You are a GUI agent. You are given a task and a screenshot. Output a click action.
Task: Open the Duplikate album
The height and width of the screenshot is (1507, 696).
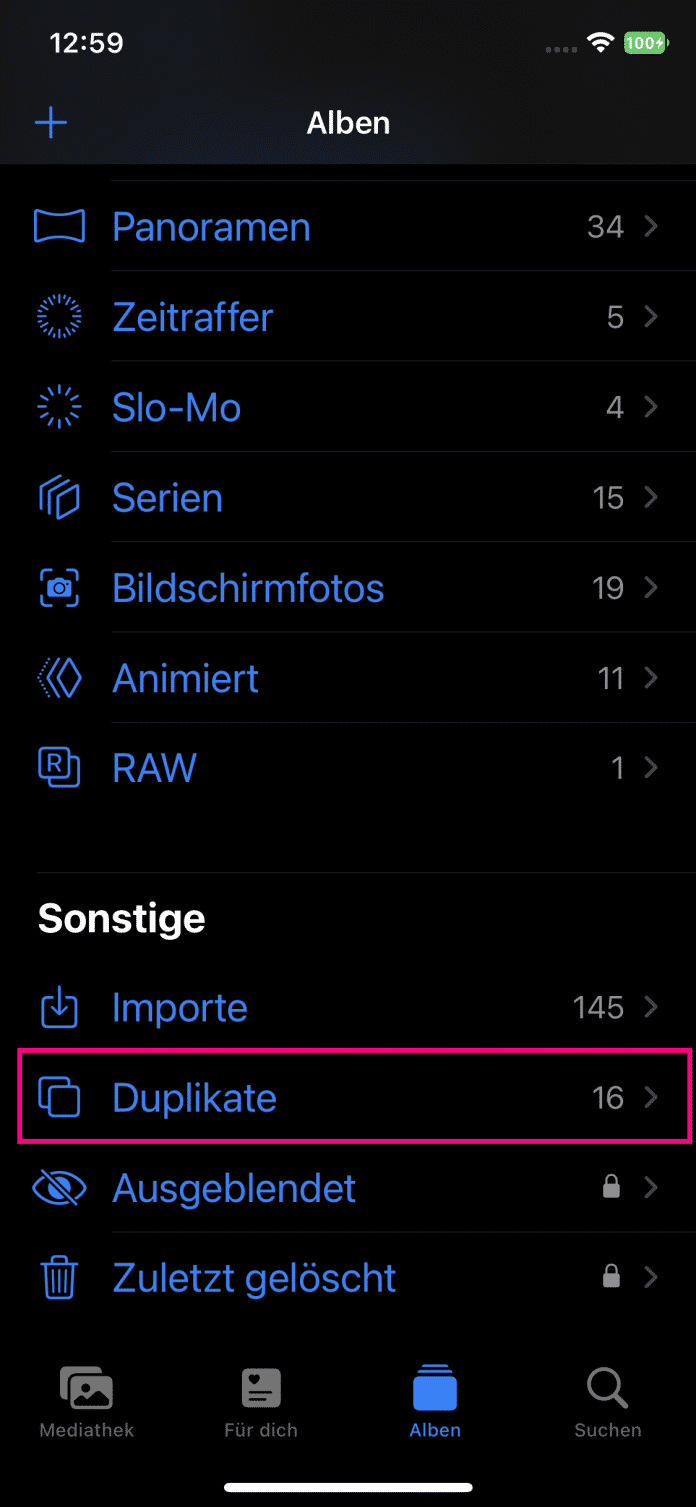(x=195, y=1098)
